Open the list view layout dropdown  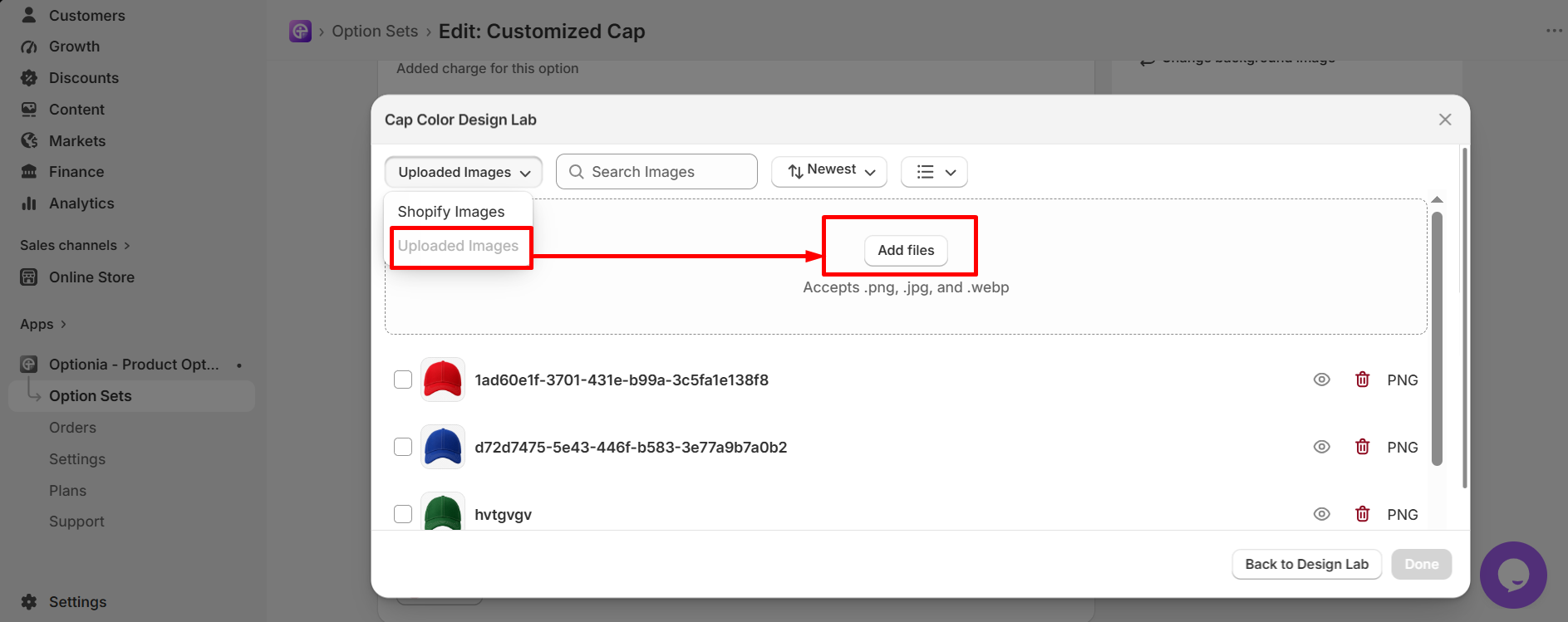(x=935, y=172)
